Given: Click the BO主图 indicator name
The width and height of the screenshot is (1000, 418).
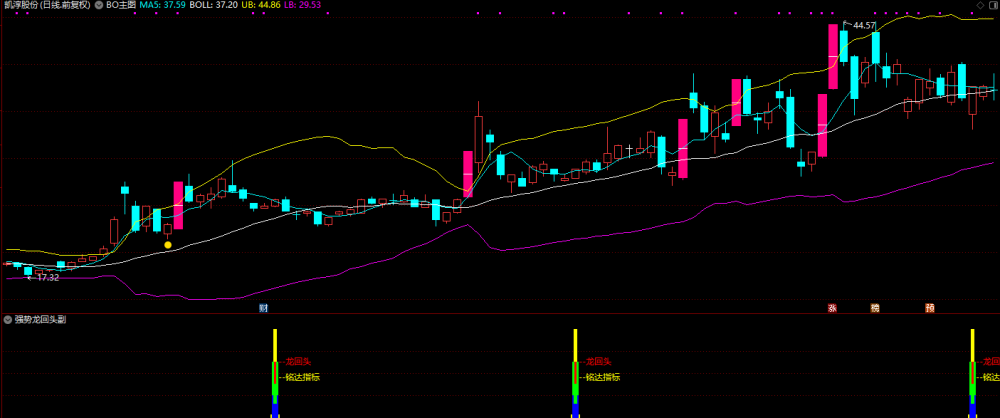Looking at the screenshot, I should tap(120, 4).
